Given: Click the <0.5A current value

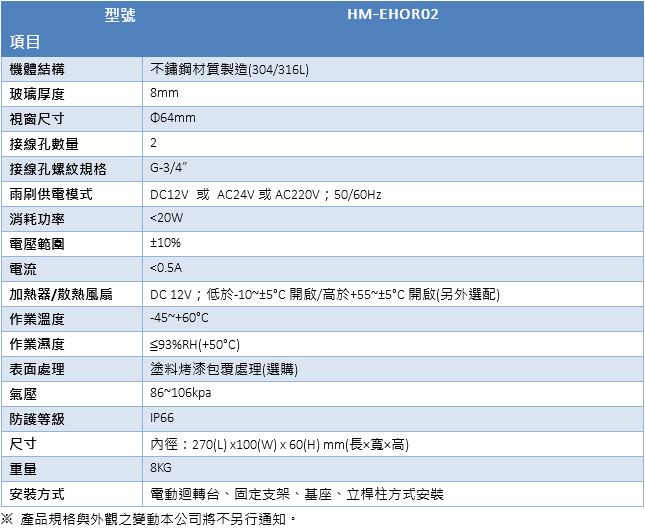Looking at the screenshot, I should 166,268.
